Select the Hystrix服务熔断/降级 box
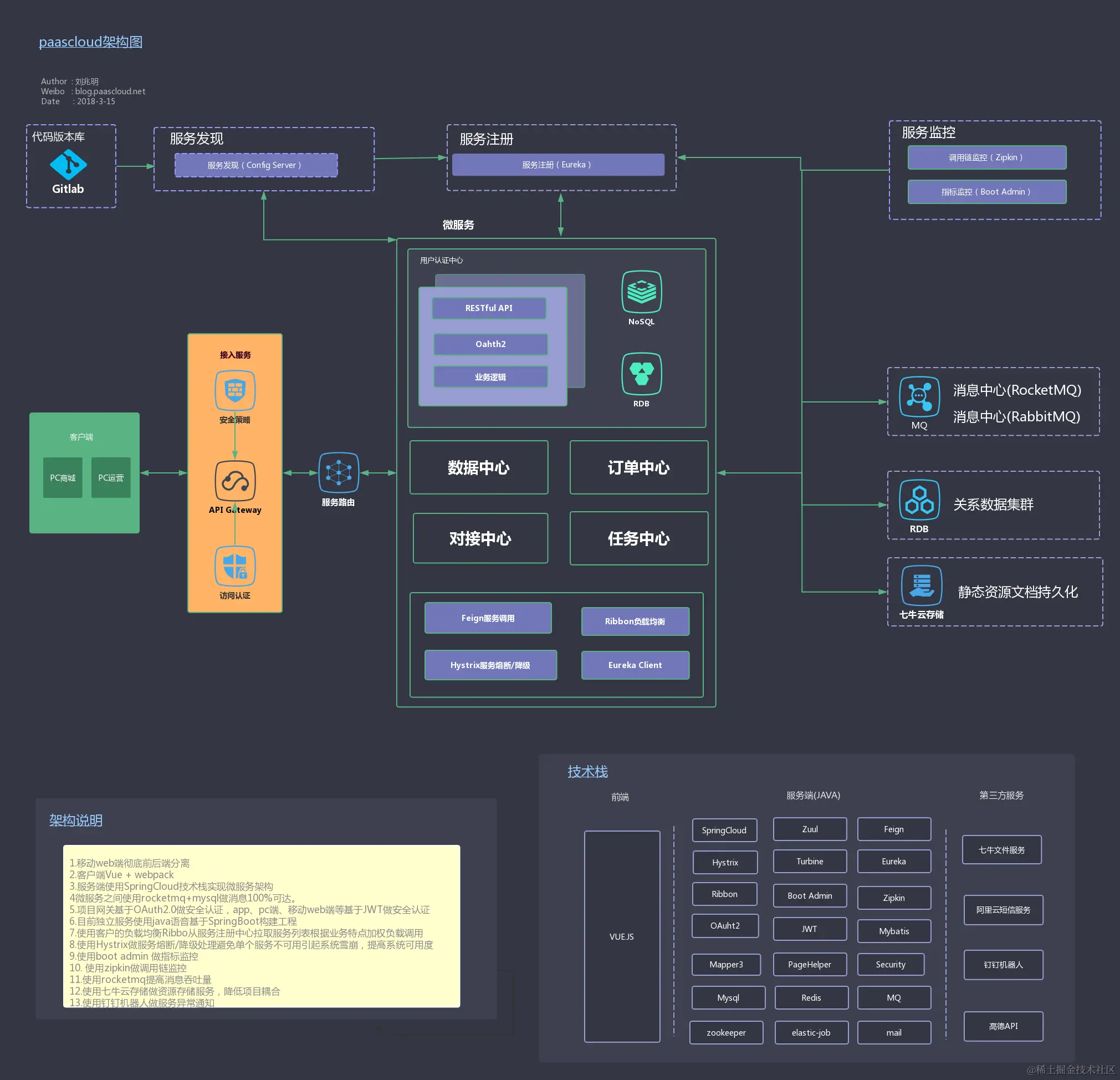 (490, 665)
